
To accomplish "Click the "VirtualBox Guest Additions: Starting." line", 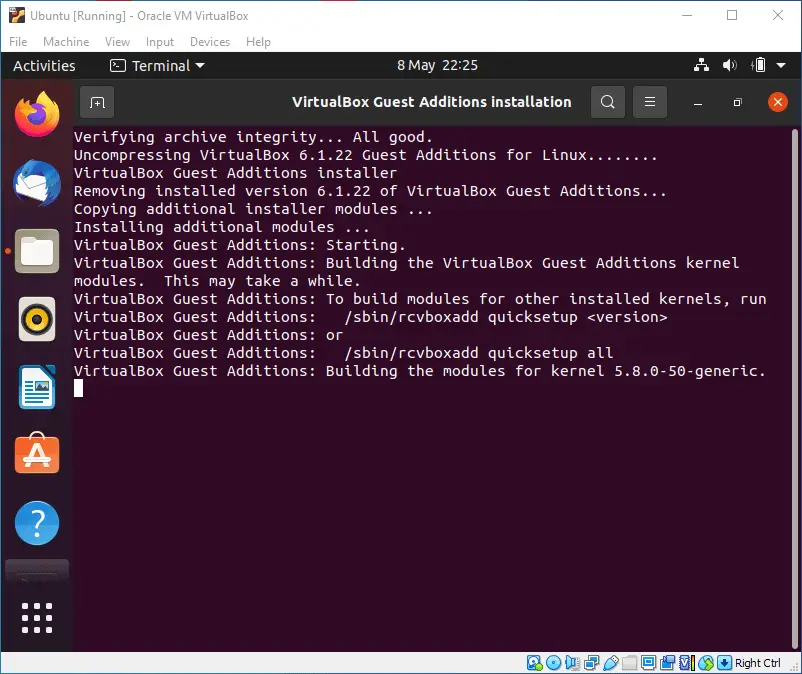I will 239,245.
